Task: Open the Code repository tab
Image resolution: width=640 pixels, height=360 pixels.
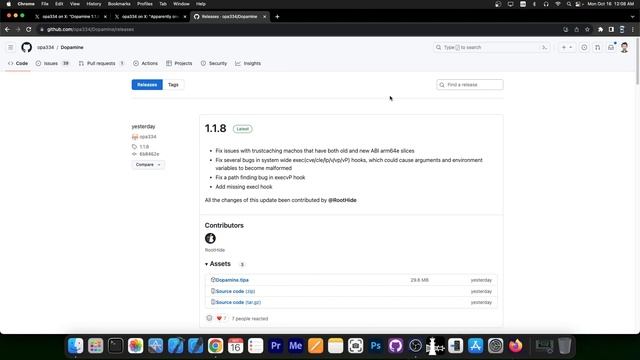Action: [x=18, y=63]
